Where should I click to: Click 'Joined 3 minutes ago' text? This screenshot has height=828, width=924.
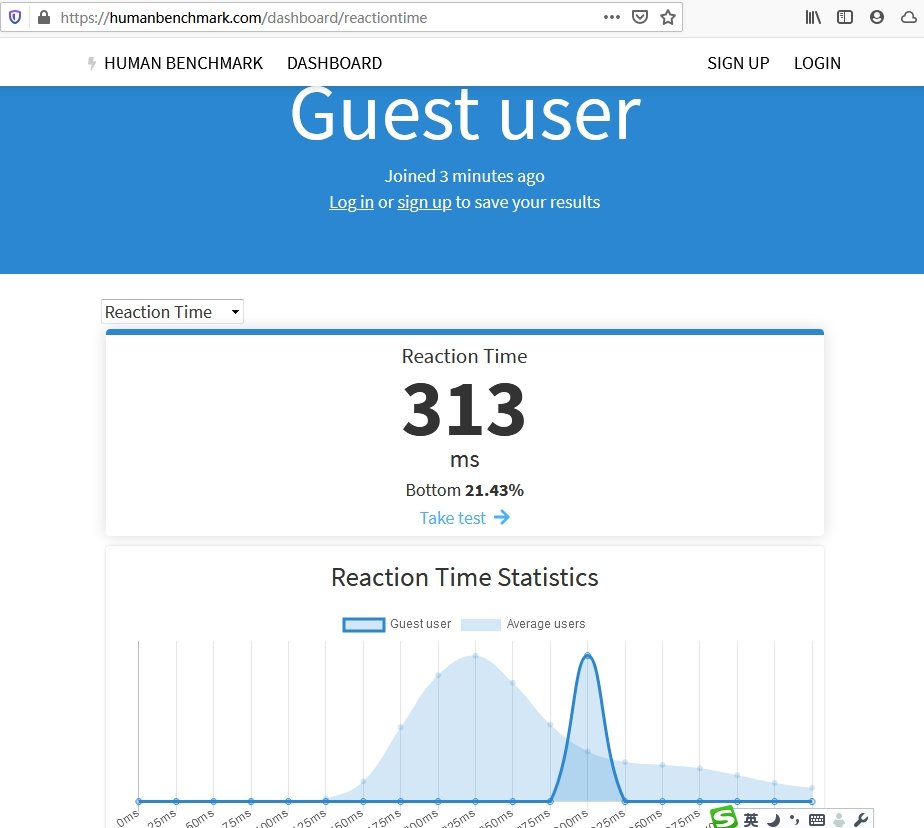pyautogui.click(x=464, y=176)
